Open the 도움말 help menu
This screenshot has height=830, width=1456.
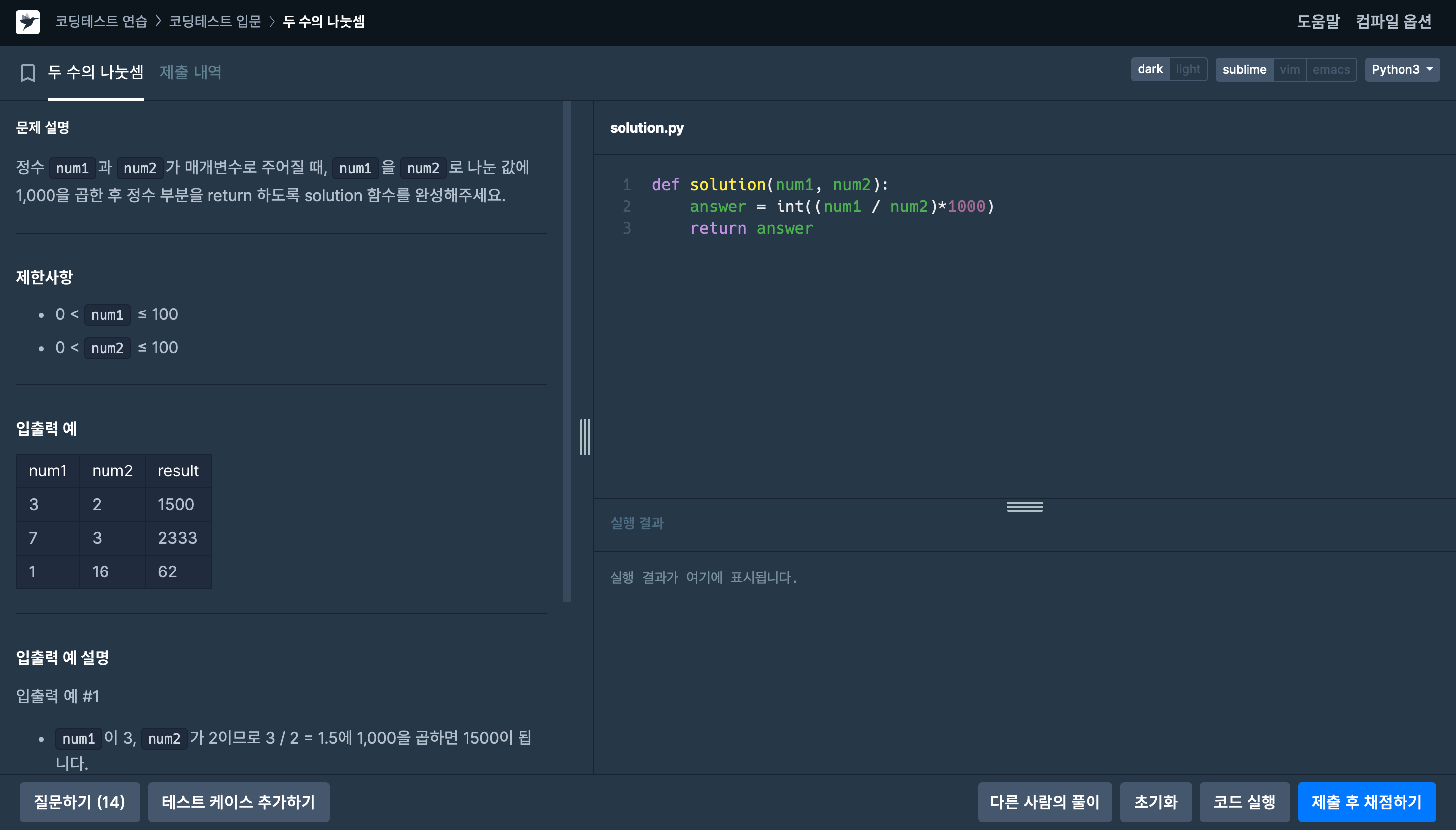1317,22
